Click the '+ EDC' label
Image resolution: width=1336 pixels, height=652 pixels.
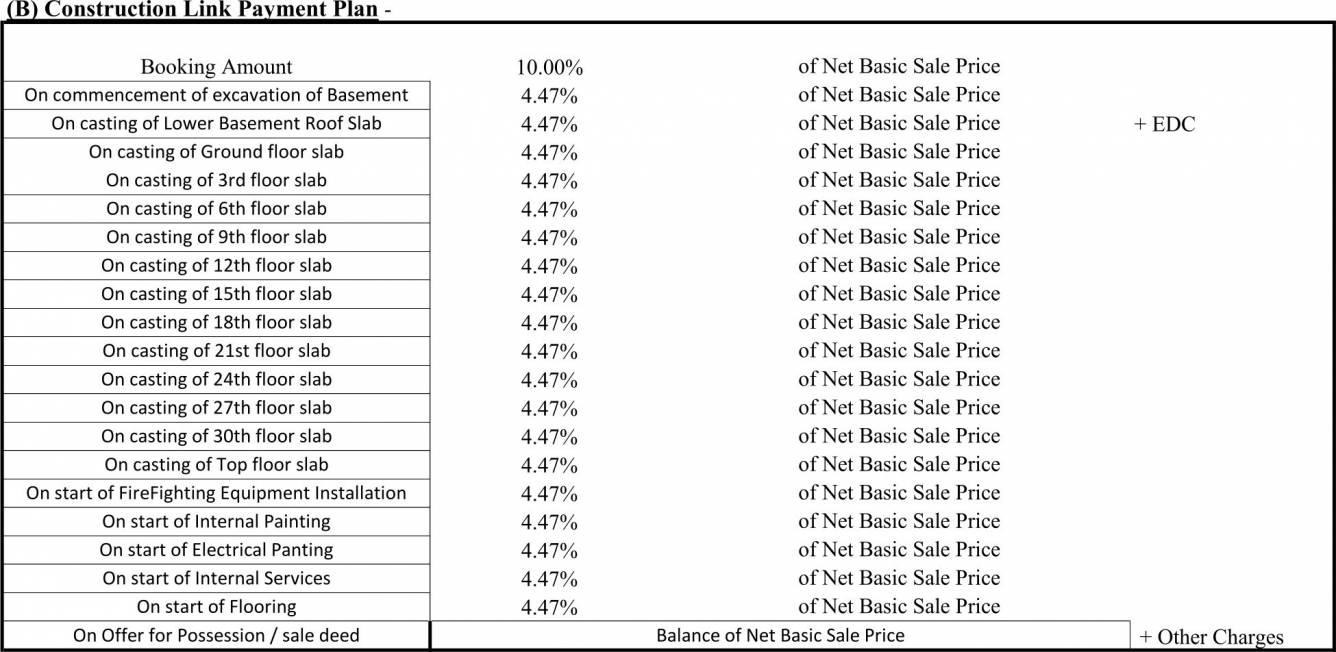pyautogui.click(x=1164, y=125)
